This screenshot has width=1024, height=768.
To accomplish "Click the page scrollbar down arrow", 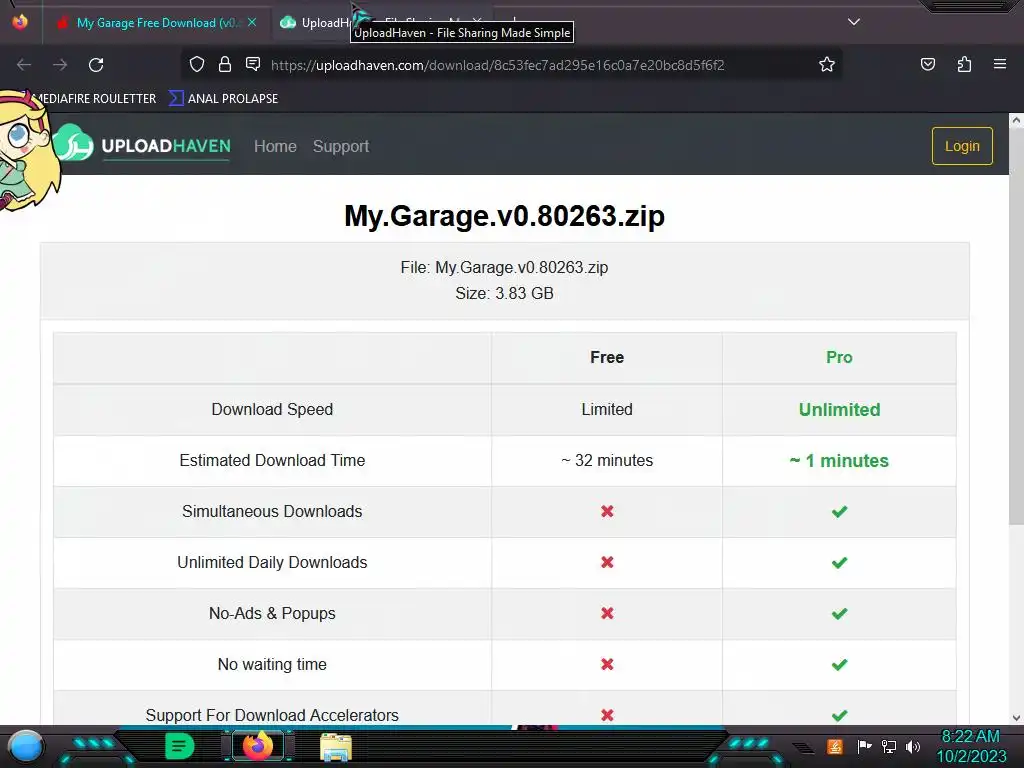I will (x=1016, y=718).
